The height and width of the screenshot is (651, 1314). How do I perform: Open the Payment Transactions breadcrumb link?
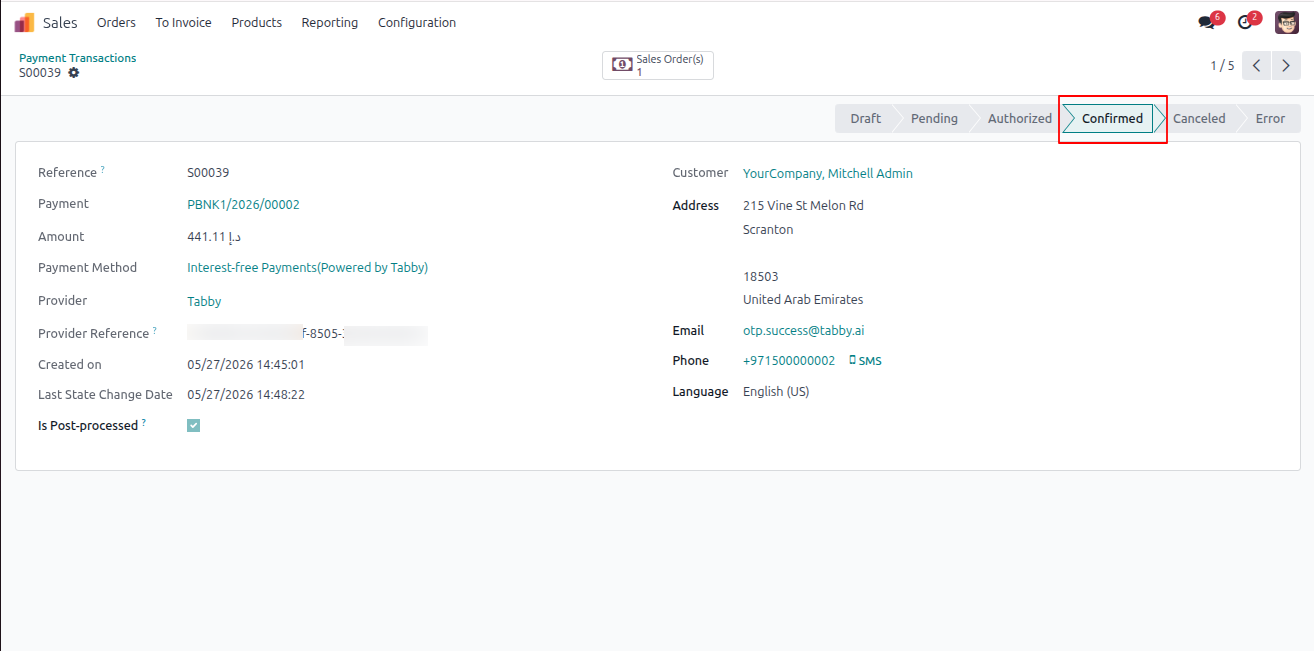(78, 58)
